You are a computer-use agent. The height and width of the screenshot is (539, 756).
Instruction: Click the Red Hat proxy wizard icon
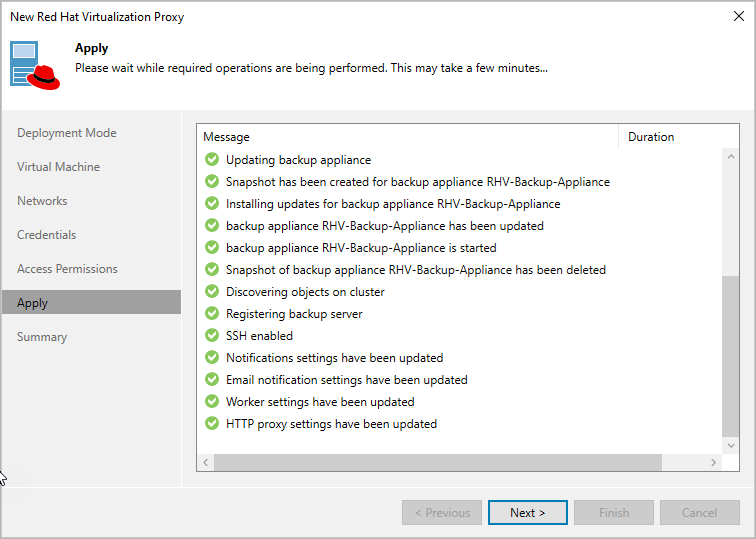tap(35, 66)
